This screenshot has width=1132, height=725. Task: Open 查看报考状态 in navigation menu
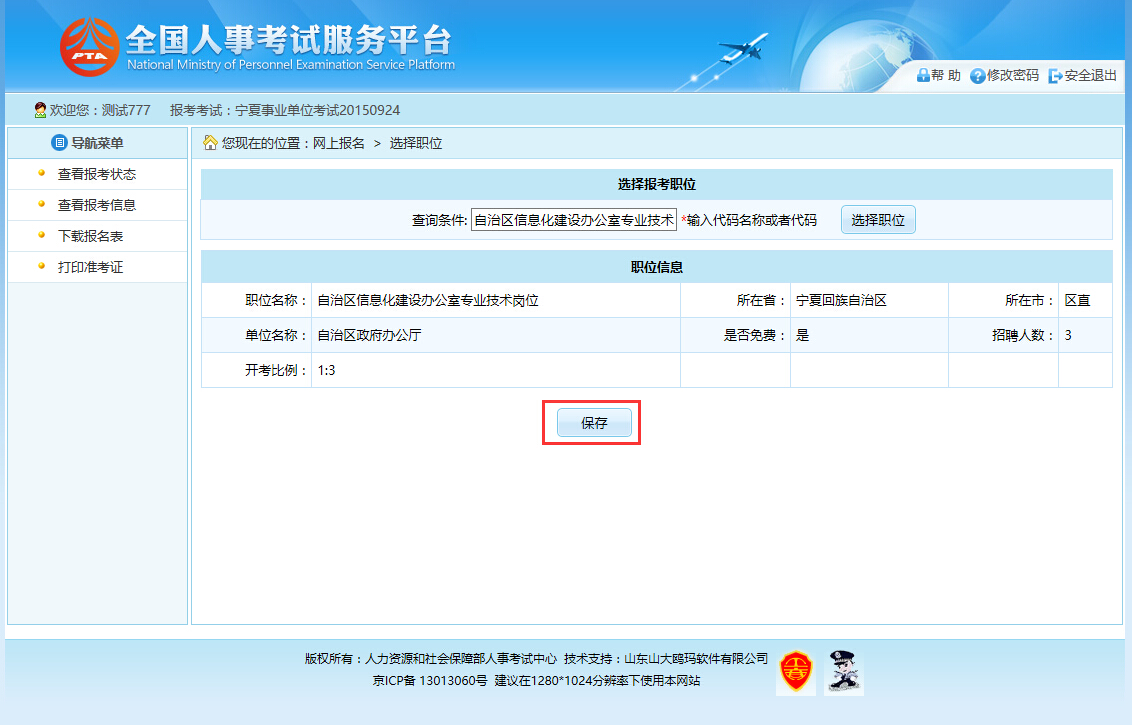97,174
